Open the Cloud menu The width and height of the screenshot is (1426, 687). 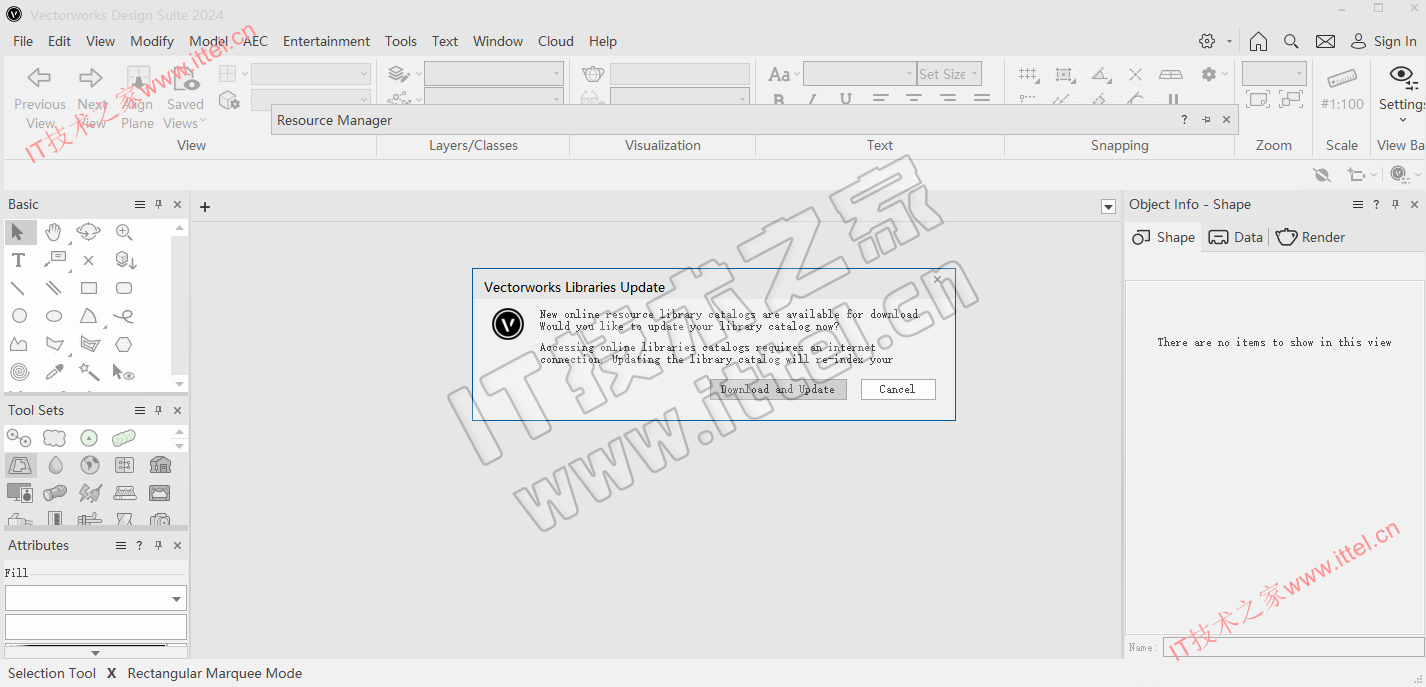(556, 41)
